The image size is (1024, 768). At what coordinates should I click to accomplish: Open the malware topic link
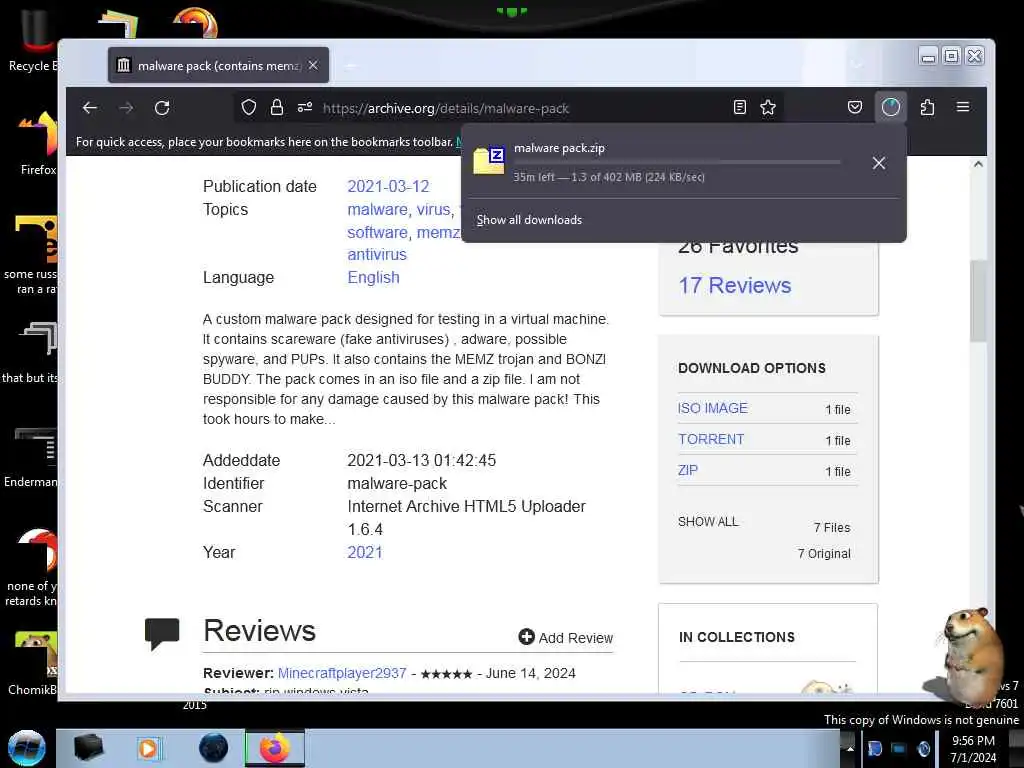click(x=377, y=210)
